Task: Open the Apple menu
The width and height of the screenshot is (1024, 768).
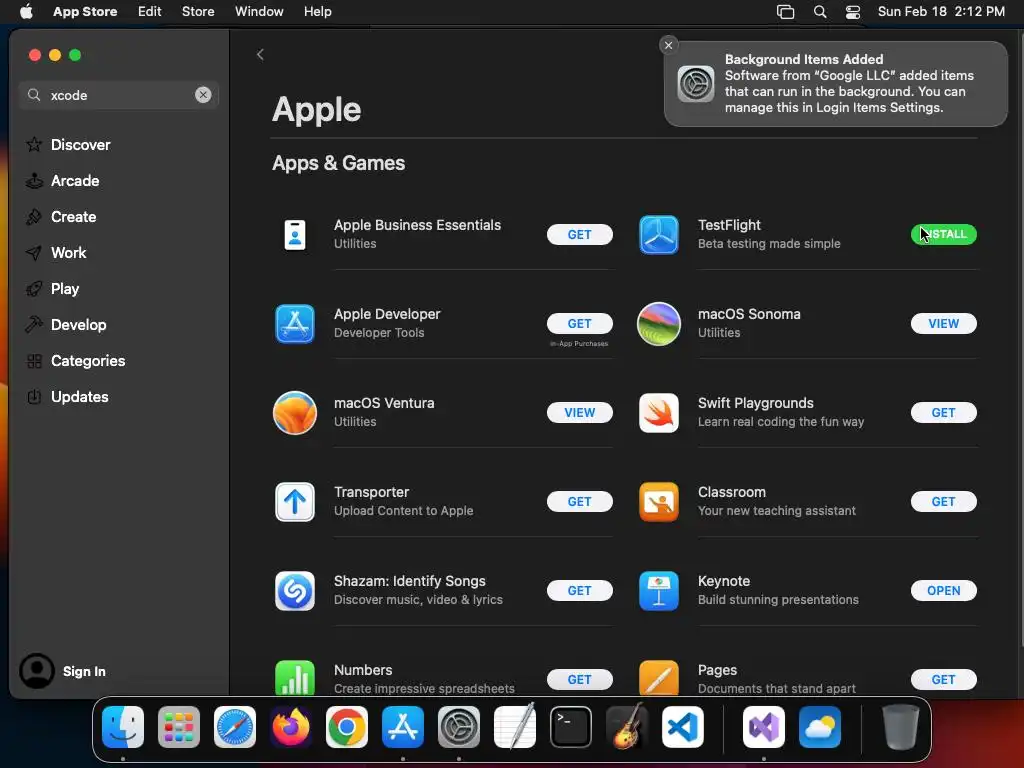Action: point(26,11)
